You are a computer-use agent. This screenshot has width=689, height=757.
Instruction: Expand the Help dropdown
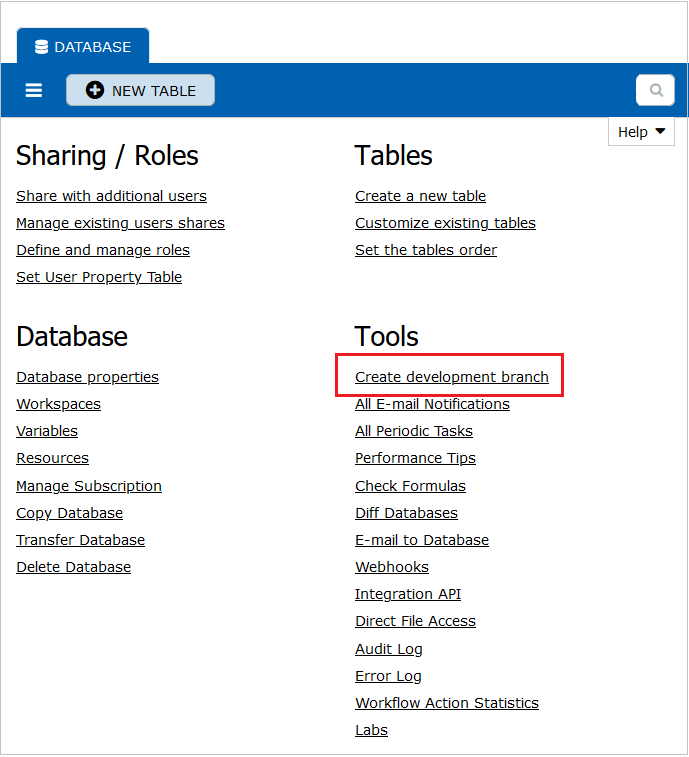[x=641, y=132]
